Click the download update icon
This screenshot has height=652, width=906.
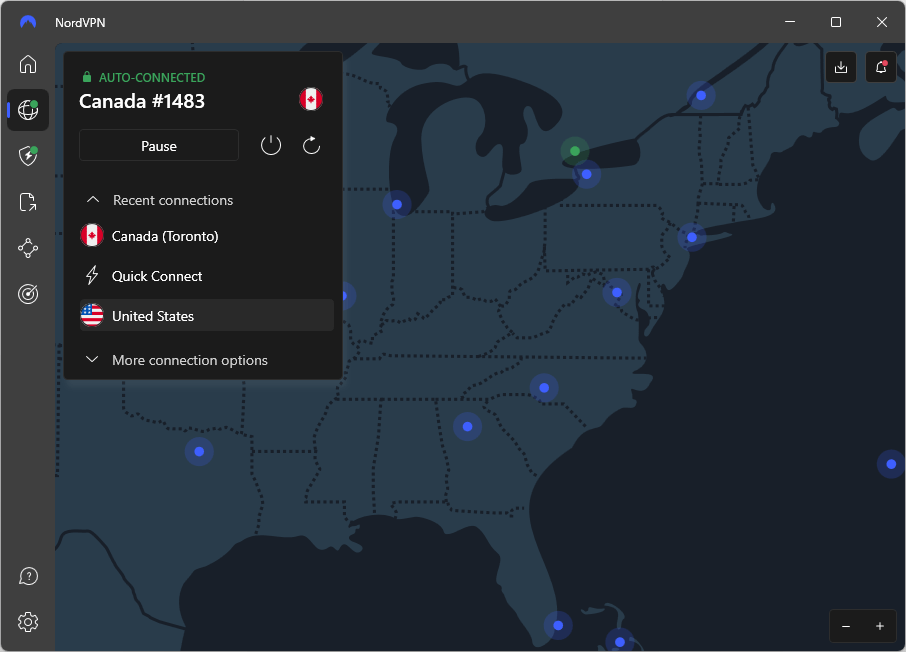[x=841, y=67]
